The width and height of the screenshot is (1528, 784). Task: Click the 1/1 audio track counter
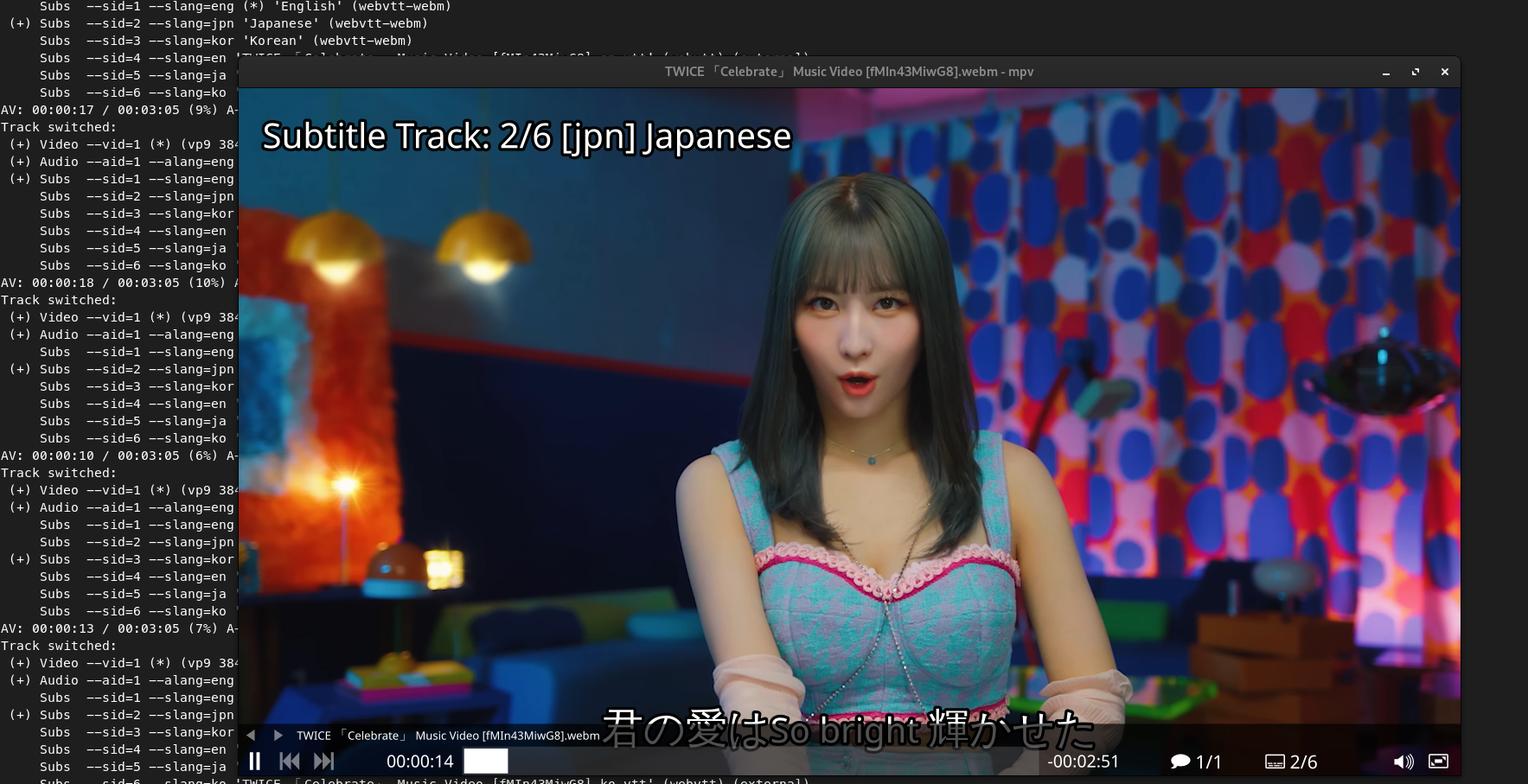(1210, 762)
